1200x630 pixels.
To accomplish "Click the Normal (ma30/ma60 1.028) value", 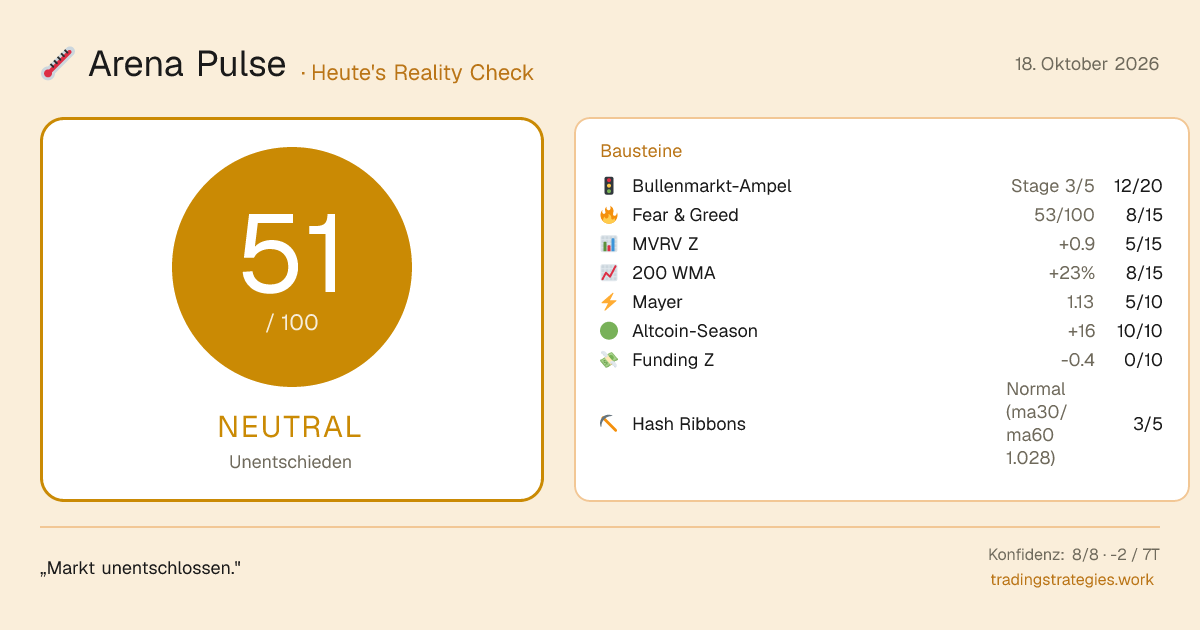I will [x=1037, y=424].
